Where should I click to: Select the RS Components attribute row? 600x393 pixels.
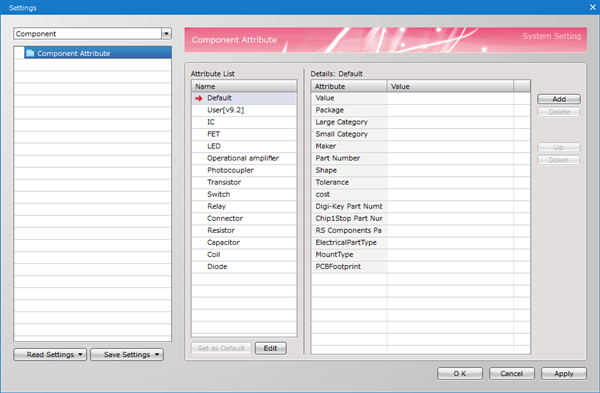[421, 231]
